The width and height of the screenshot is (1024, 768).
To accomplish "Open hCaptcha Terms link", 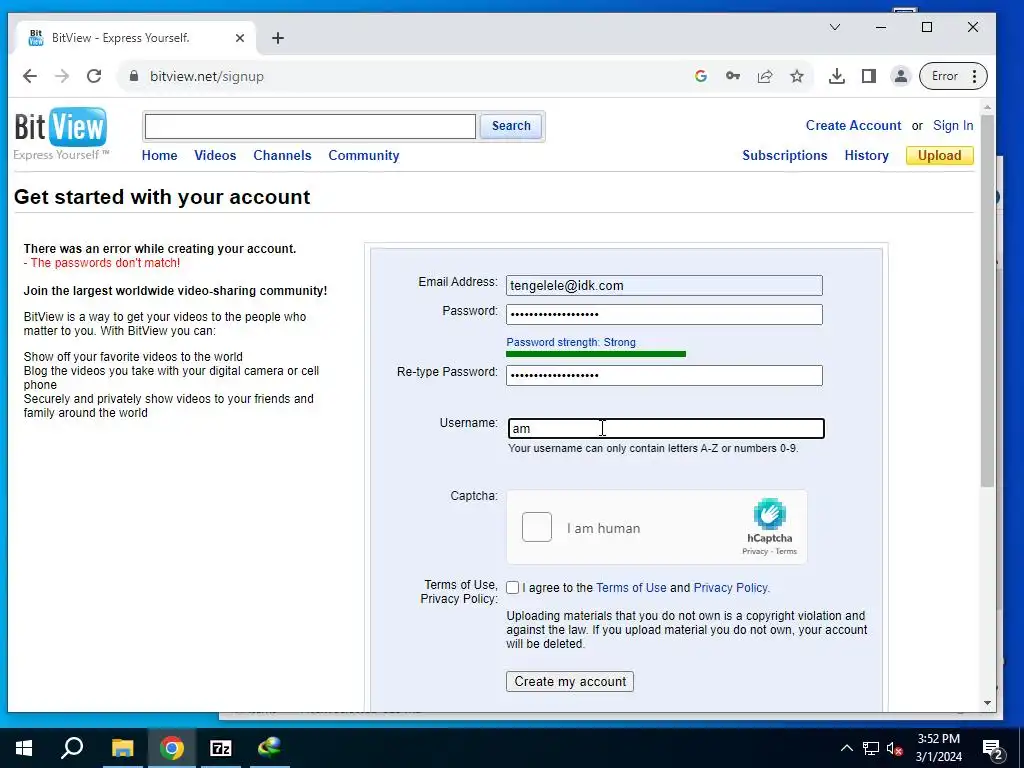I will point(786,551).
